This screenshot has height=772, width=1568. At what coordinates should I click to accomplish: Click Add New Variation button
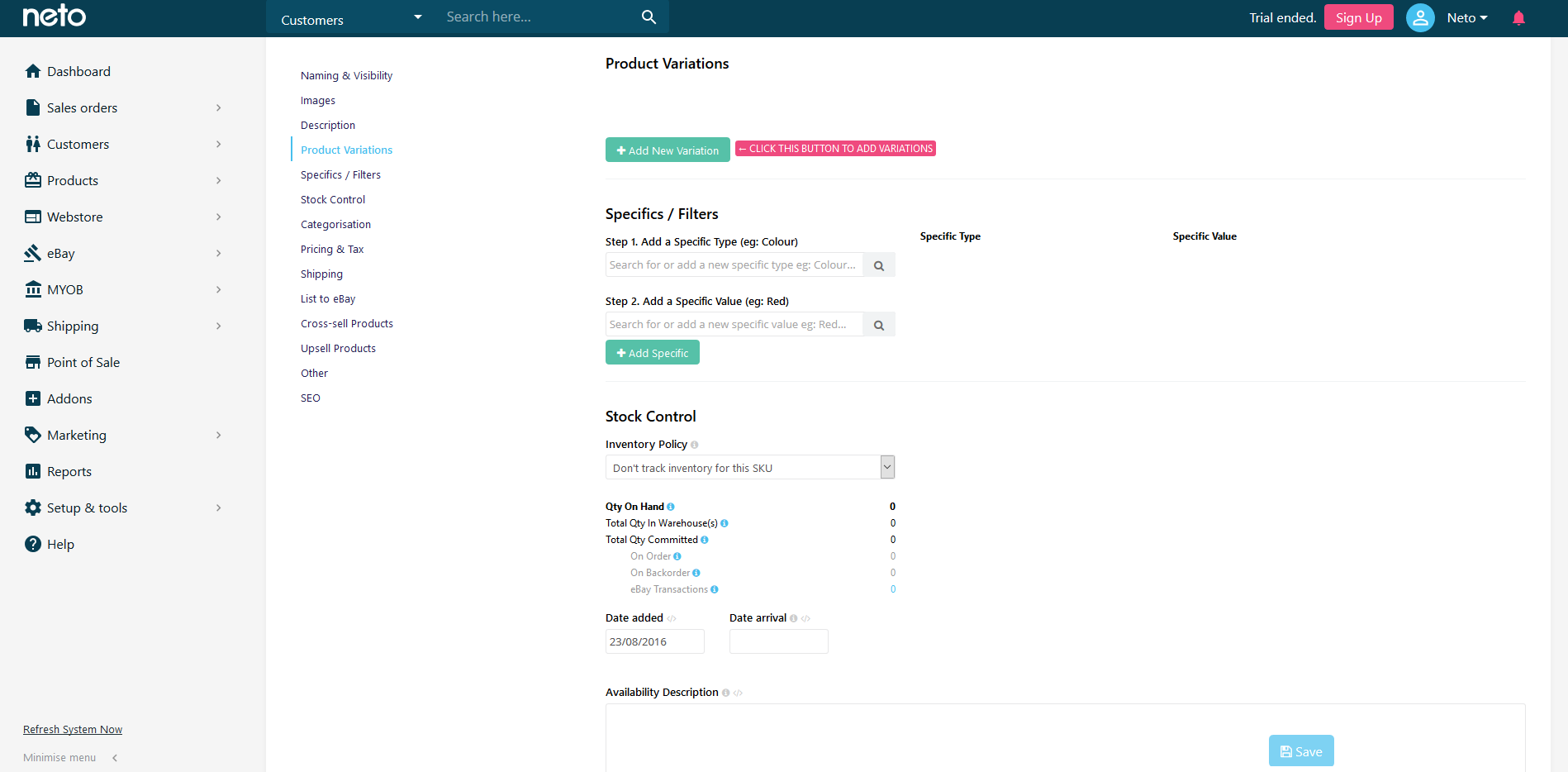(668, 150)
